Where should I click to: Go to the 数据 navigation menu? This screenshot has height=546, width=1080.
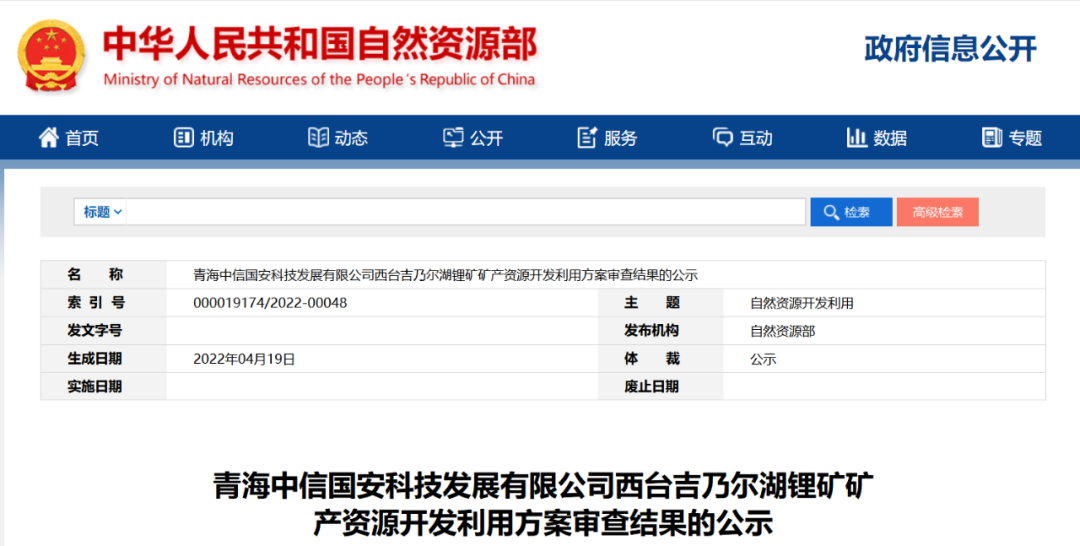890,139
